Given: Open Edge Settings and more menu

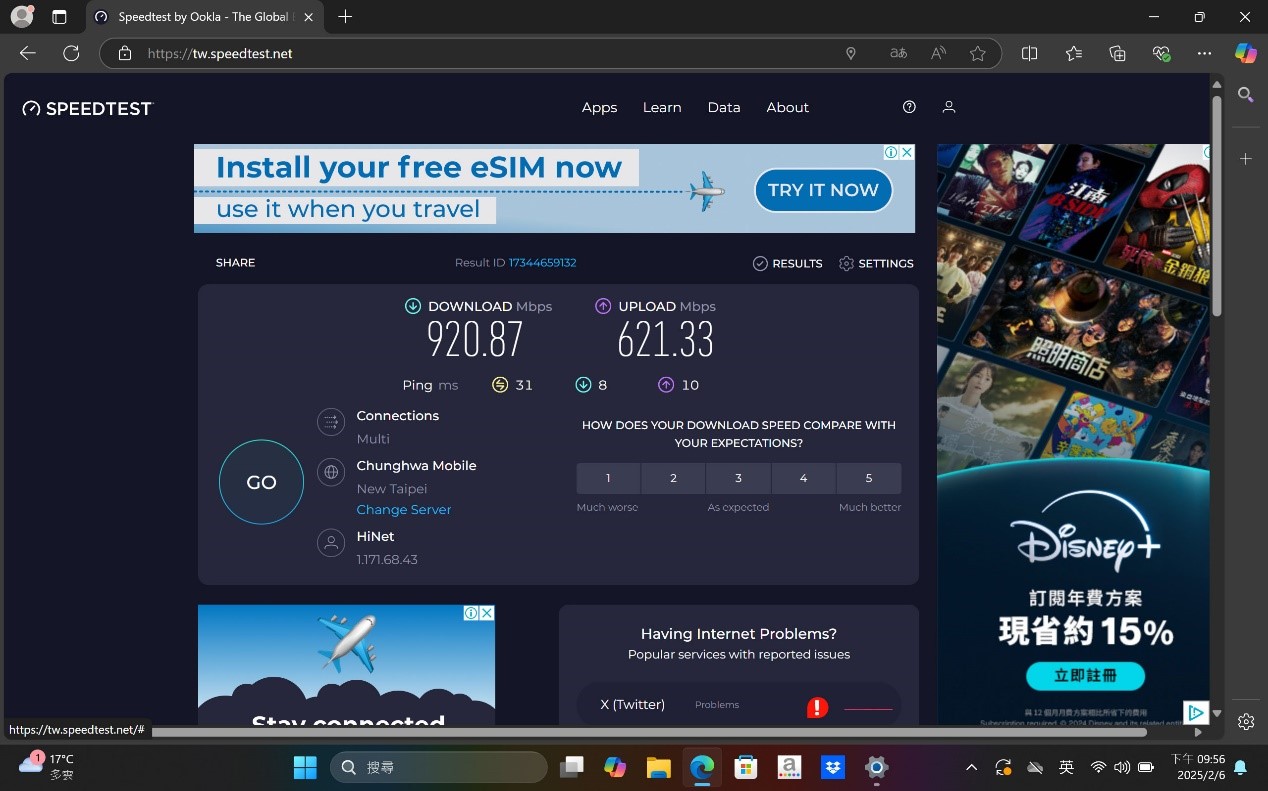Looking at the screenshot, I should click(1204, 54).
